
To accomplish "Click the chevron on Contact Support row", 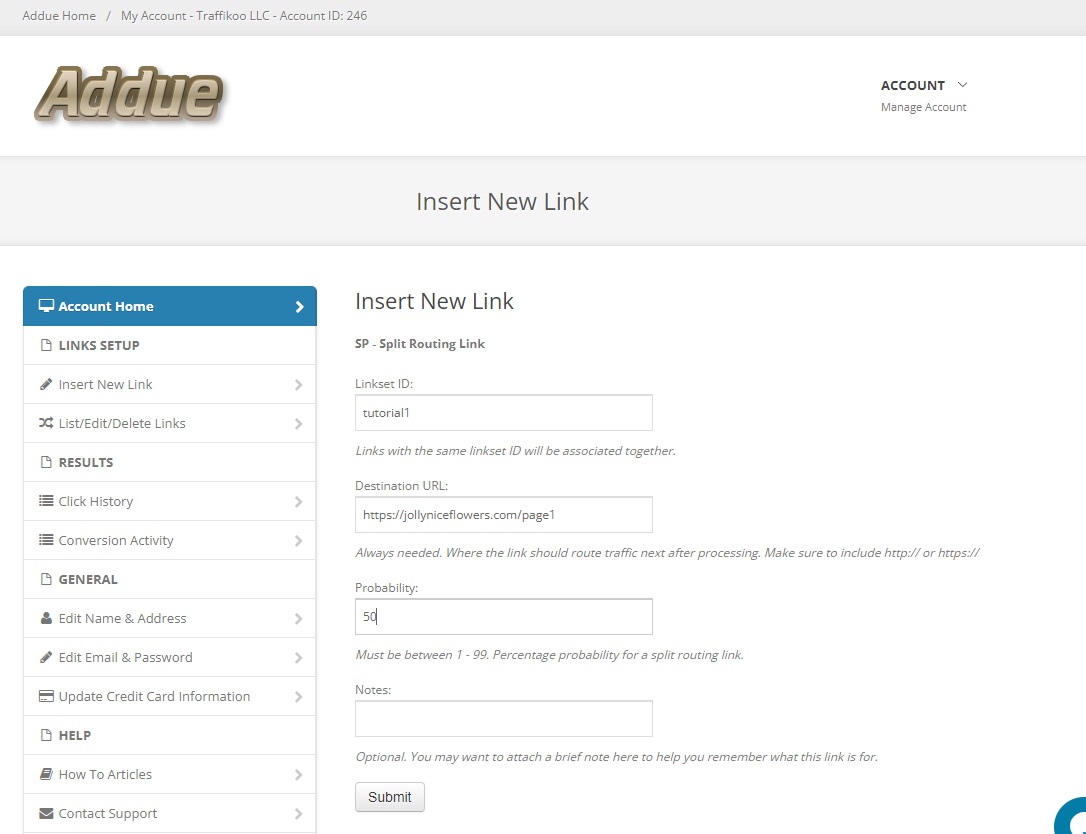I will 299,814.
